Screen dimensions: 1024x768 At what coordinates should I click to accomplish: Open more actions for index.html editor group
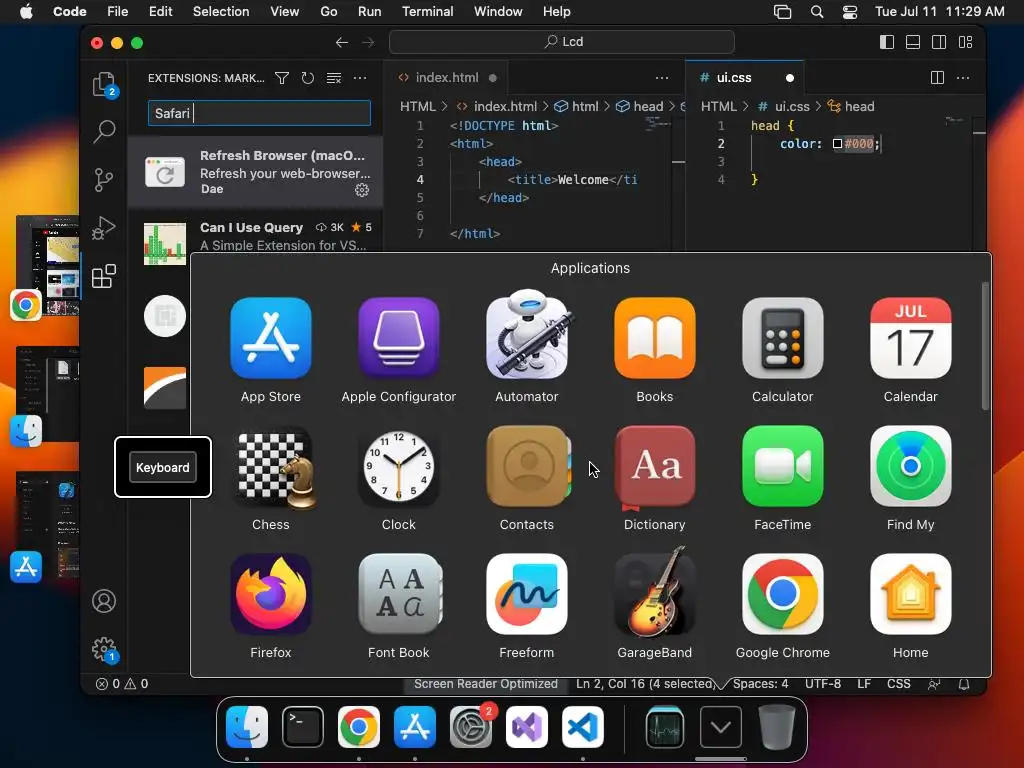point(662,78)
